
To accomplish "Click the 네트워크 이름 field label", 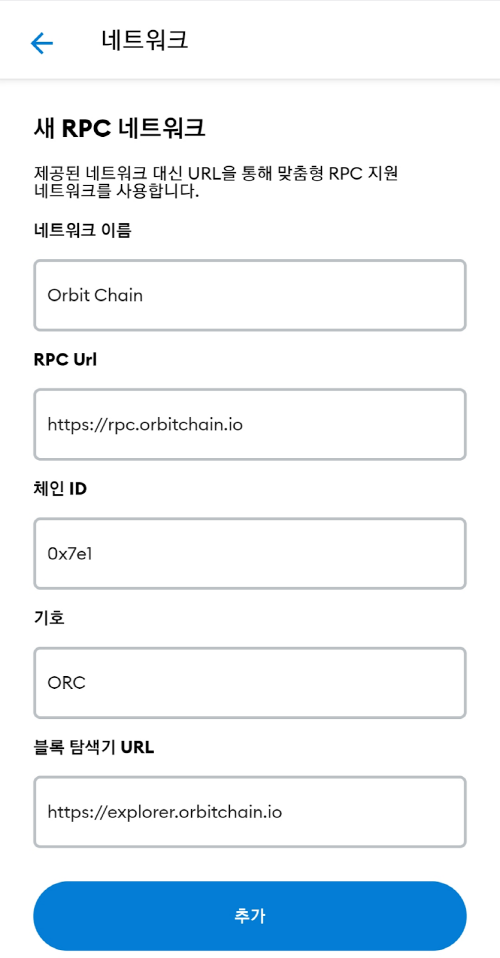I will click(83, 230).
